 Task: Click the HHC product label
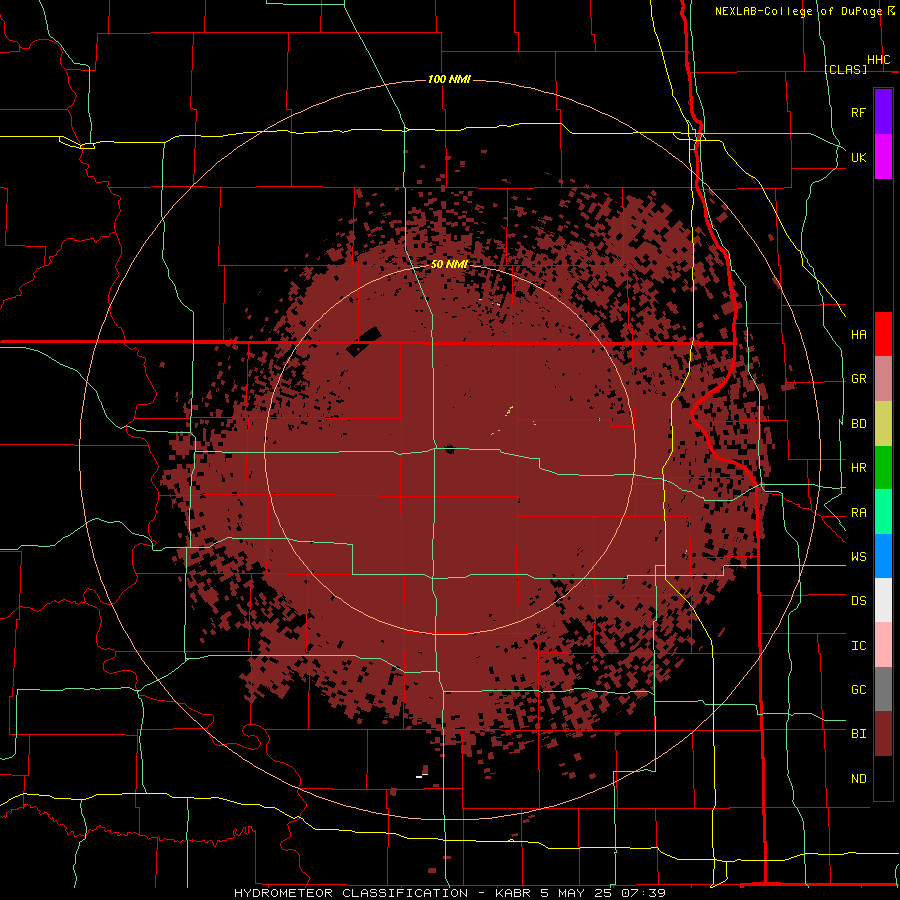click(879, 60)
